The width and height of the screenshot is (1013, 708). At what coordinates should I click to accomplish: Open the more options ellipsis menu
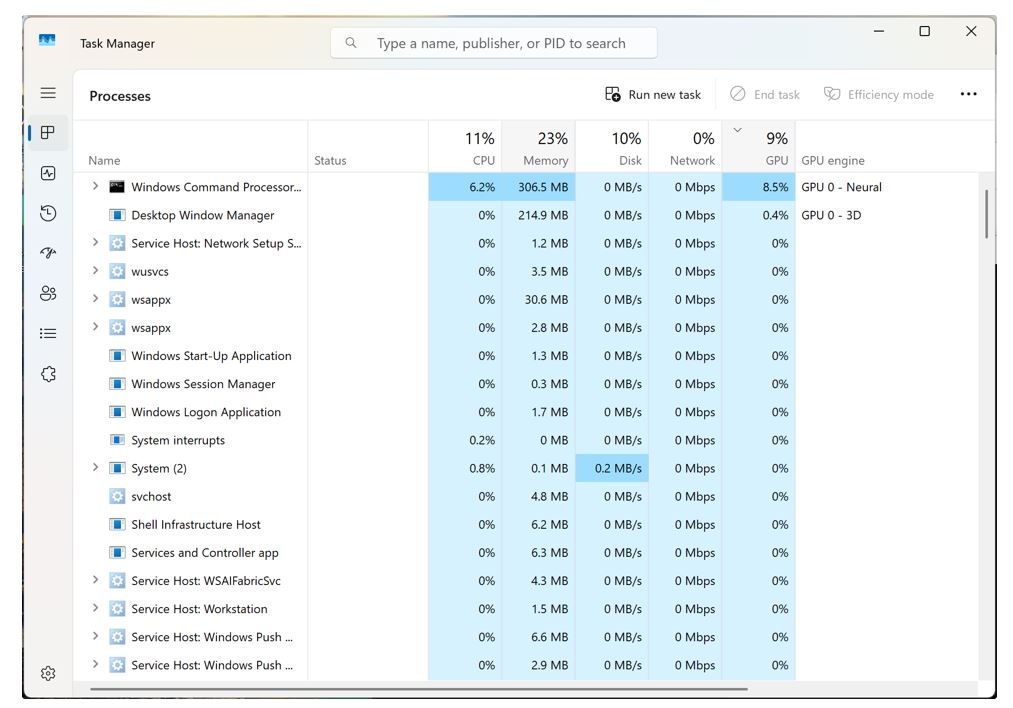968,94
